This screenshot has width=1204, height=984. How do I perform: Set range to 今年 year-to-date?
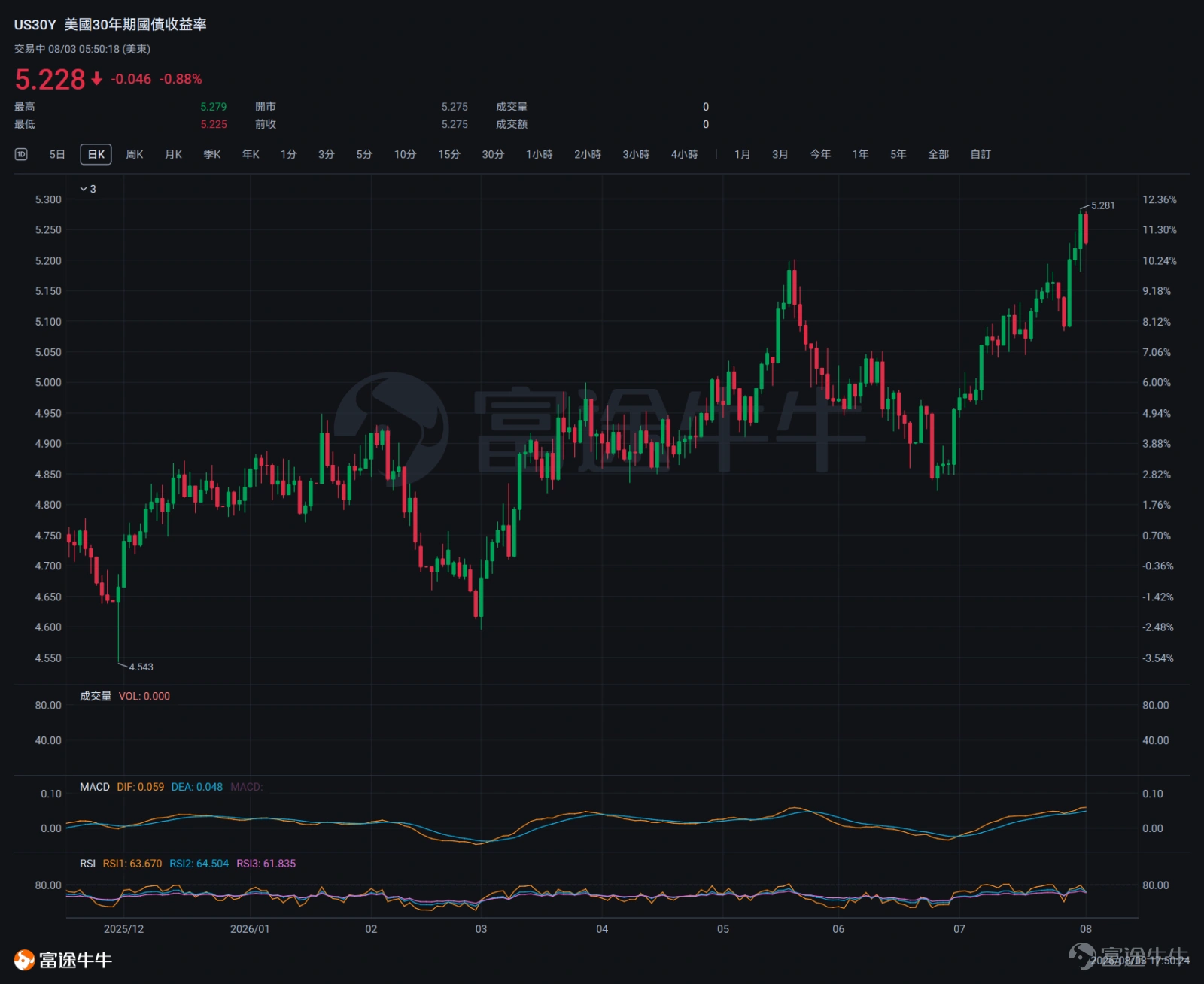[820, 154]
